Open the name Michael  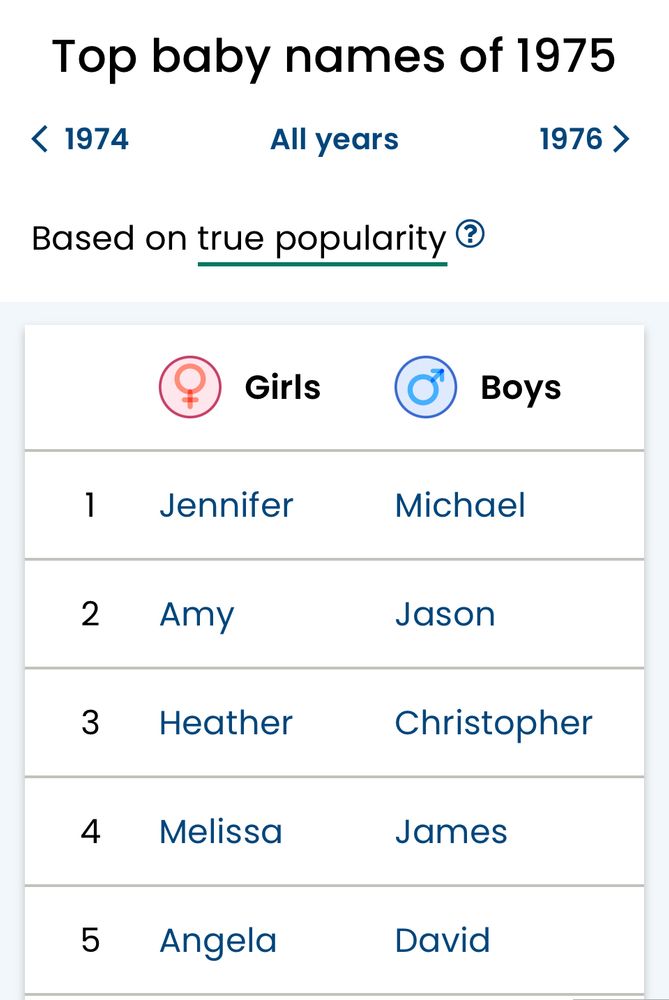click(x=460, y=505)
